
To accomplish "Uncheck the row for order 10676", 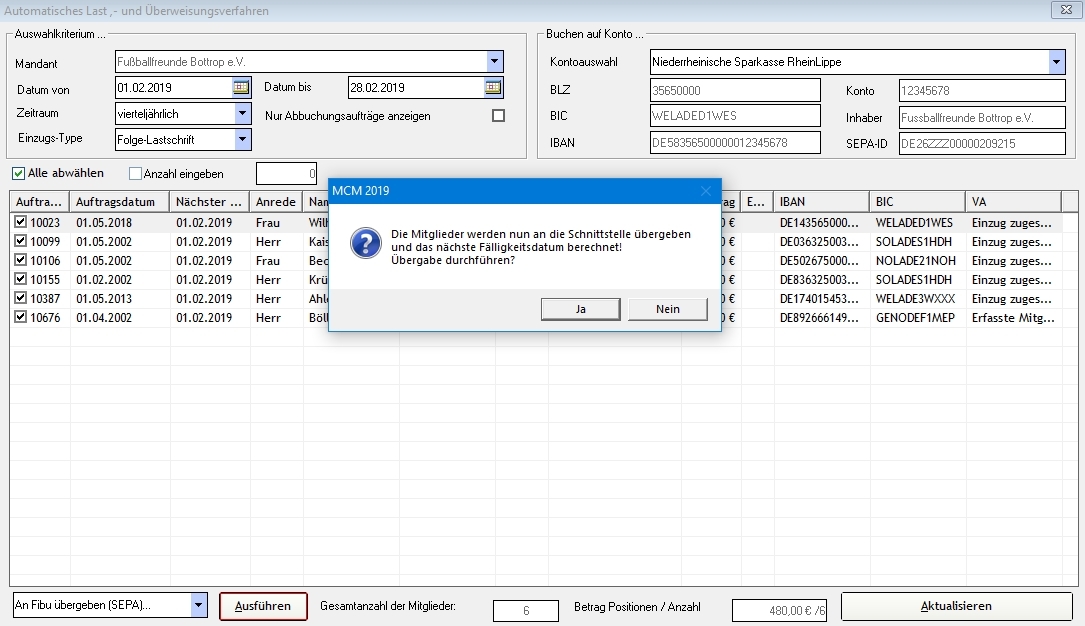I will [21, 317].
